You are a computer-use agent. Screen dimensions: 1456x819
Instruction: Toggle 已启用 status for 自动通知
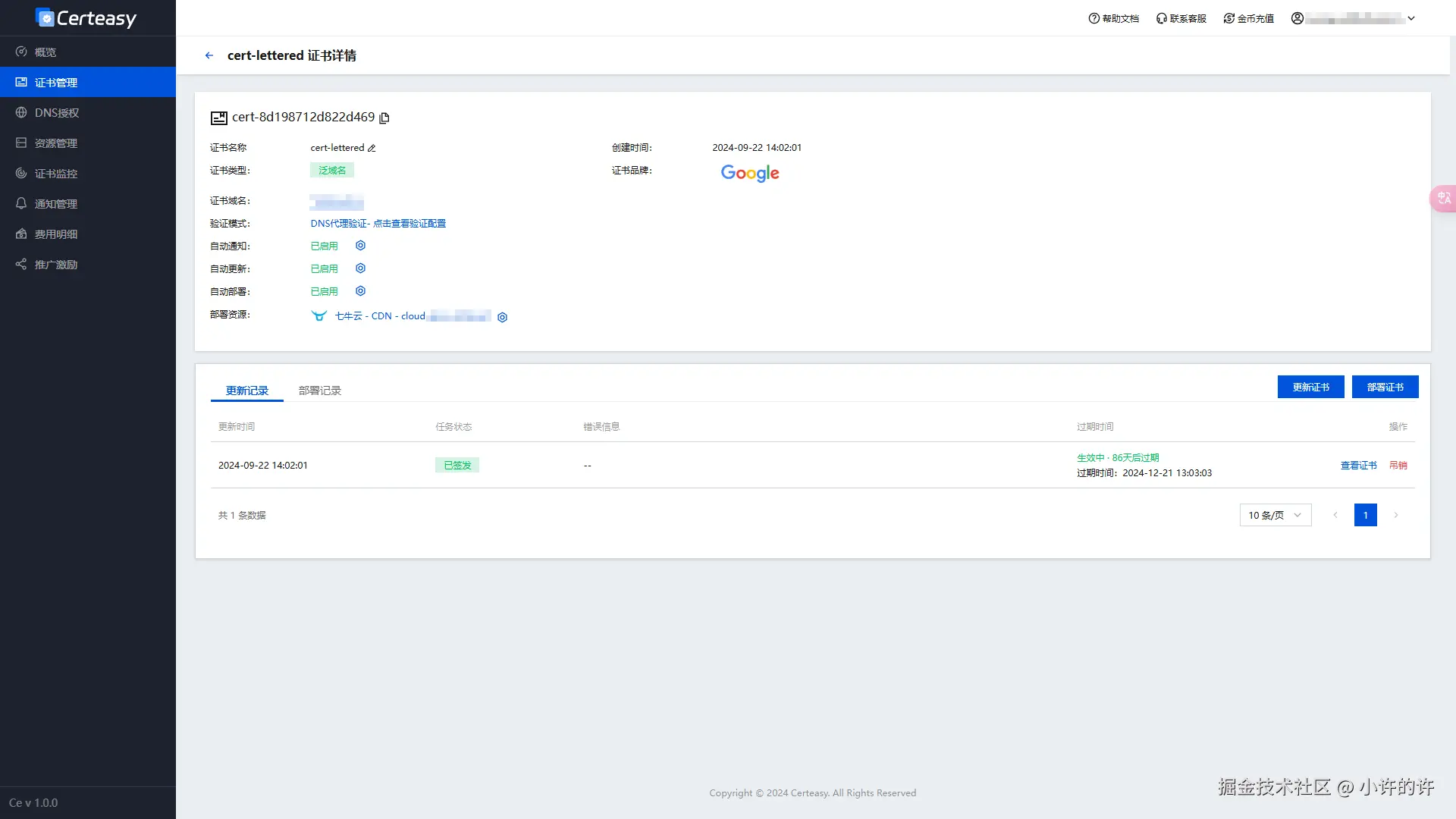click(x=324, y=245)
